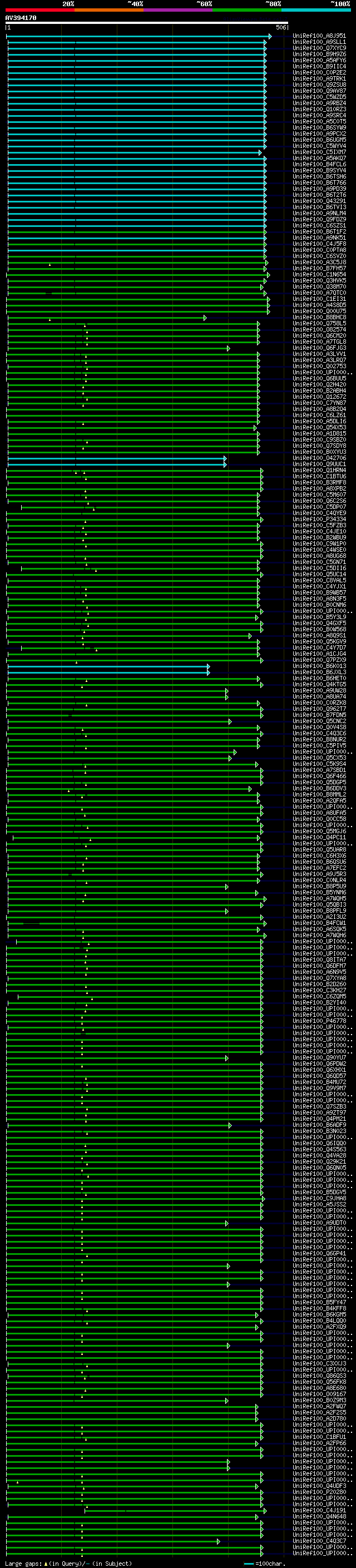Select hit label UniRef100_Q12672
This screenshot has height=1568, width=356.
coord(319,397)
